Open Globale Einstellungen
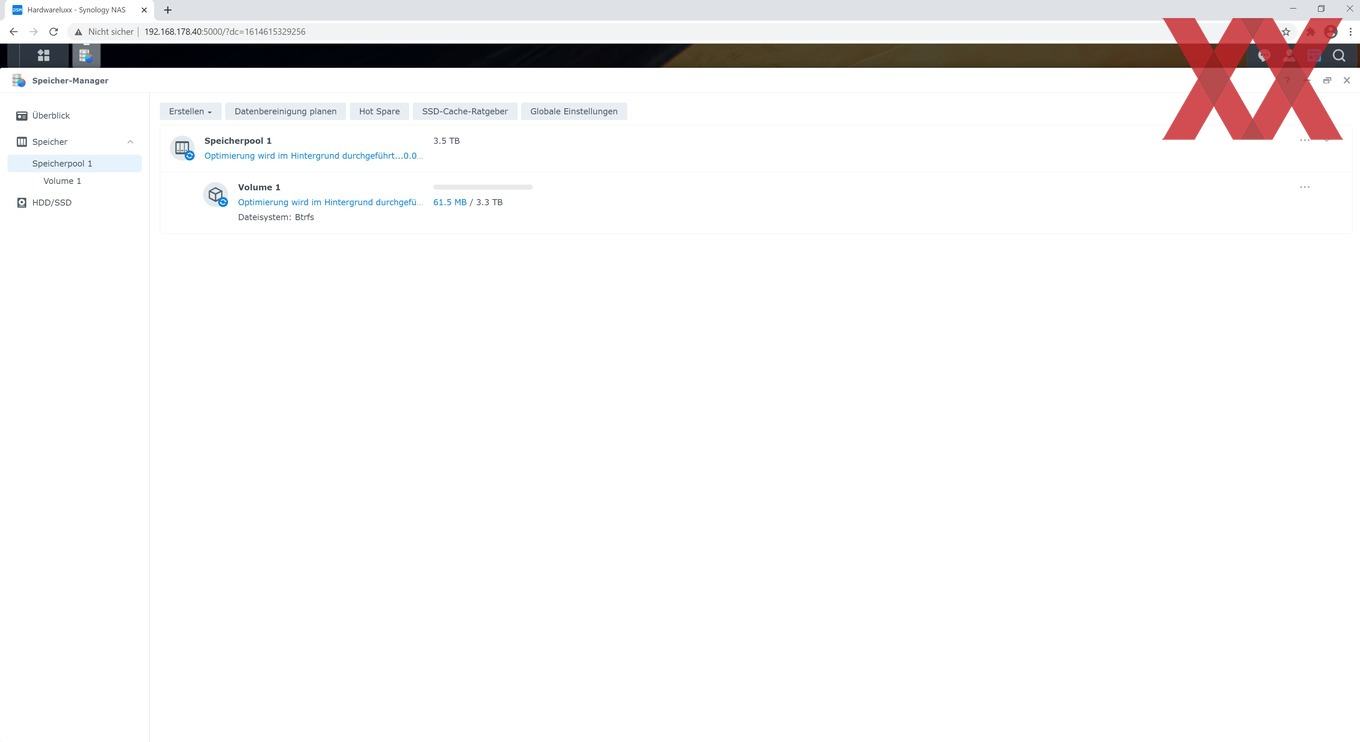 [574, 111]
